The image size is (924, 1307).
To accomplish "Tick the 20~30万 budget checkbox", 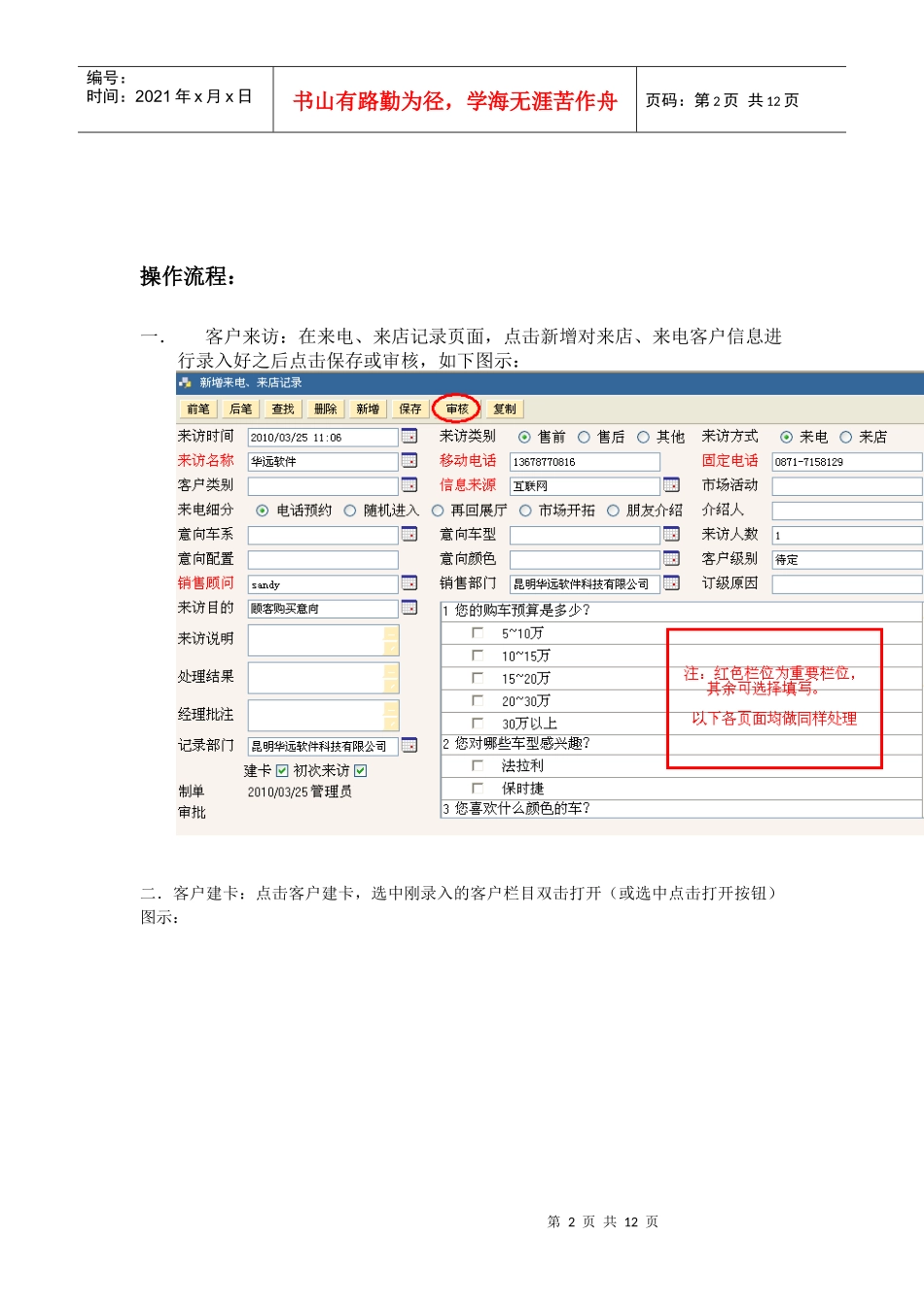I will pyautogui.click(x=478, y=700).
